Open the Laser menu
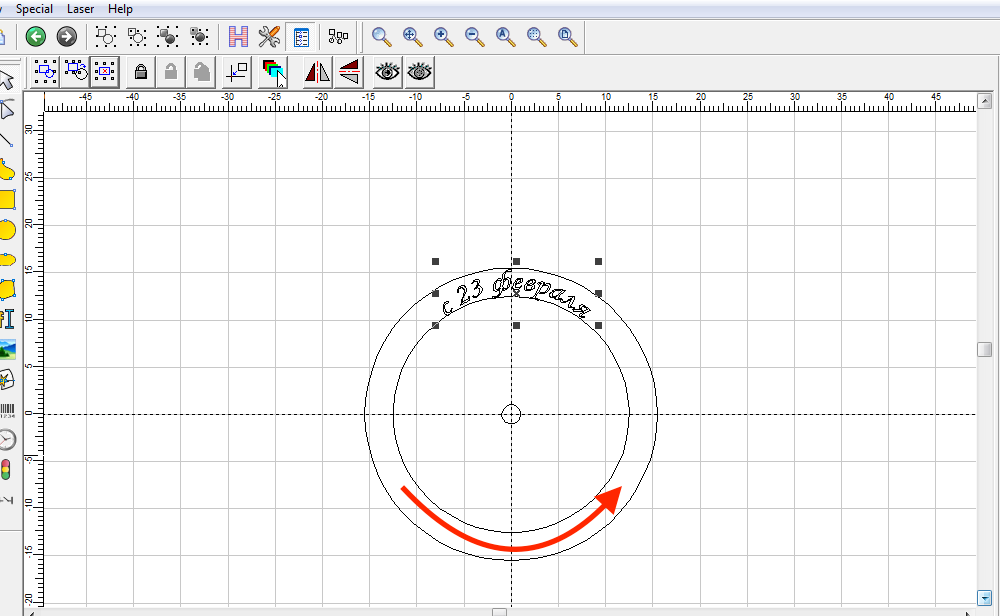This screenshot has width=1000, height=616. click(x=80, y=8)
